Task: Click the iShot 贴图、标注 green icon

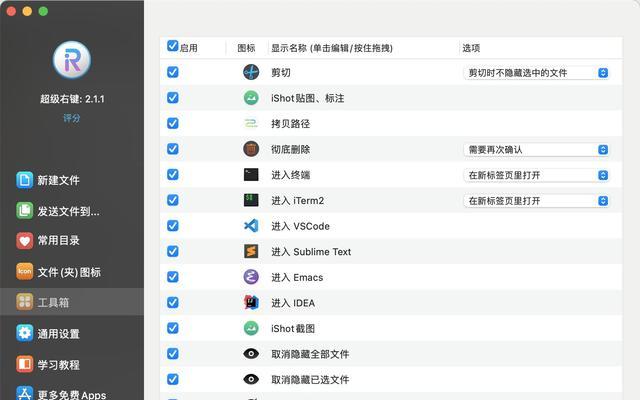Action: [251, 98]
